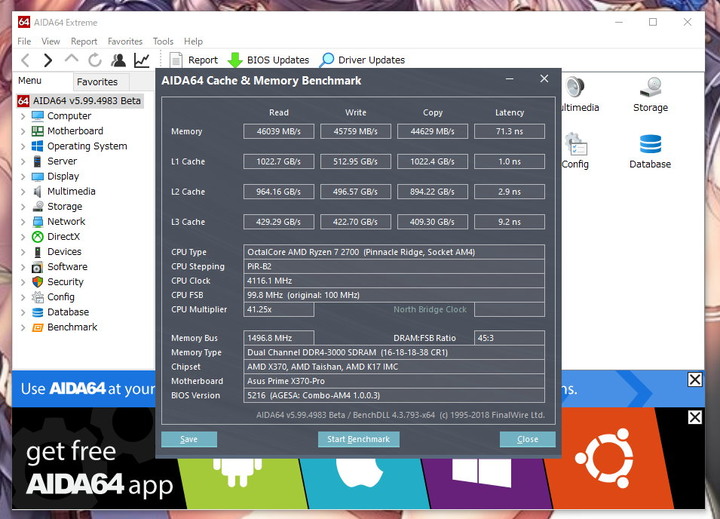Click the Report page icon in toolbar
The height and width of the screenshot is (519, 720).
tap(176, 60)
